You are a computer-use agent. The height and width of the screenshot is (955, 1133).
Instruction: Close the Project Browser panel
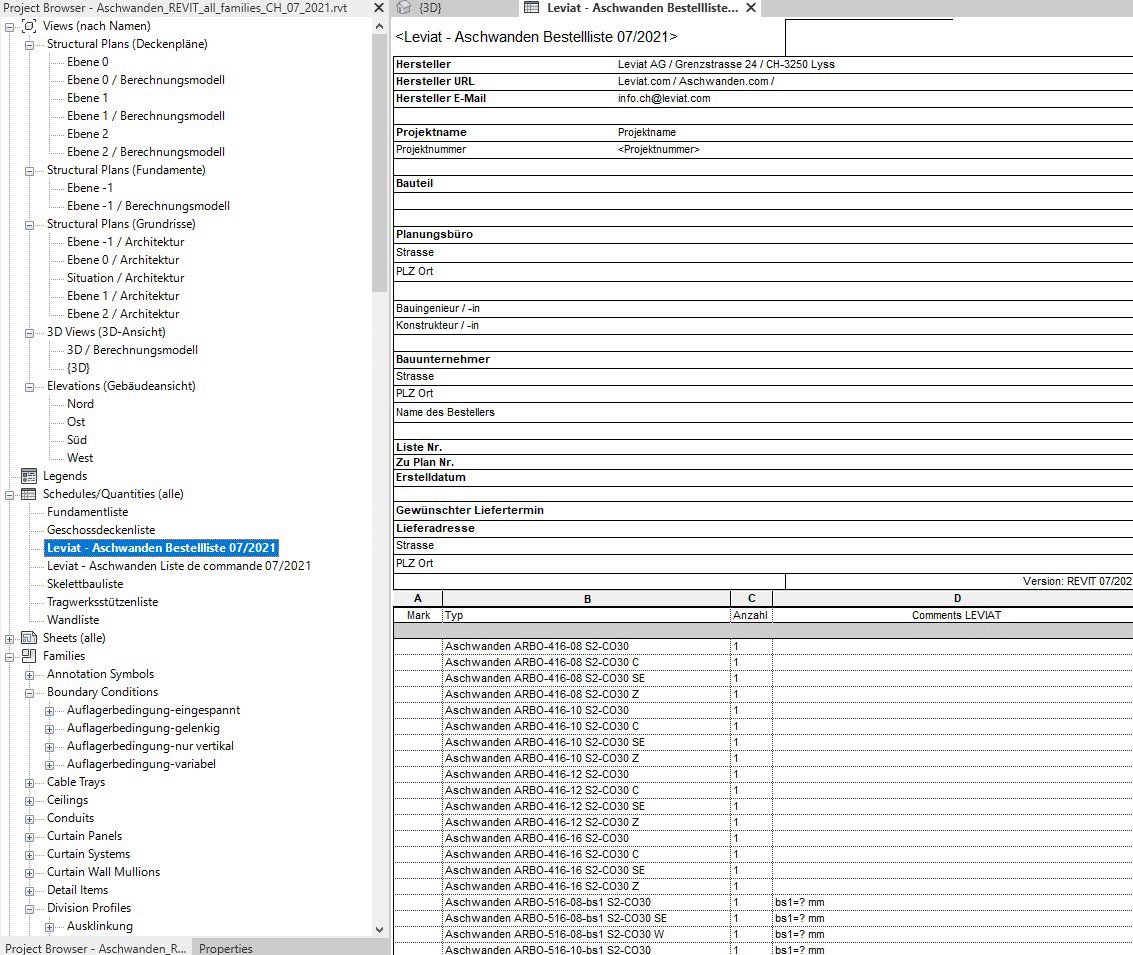tap(379, 8)
